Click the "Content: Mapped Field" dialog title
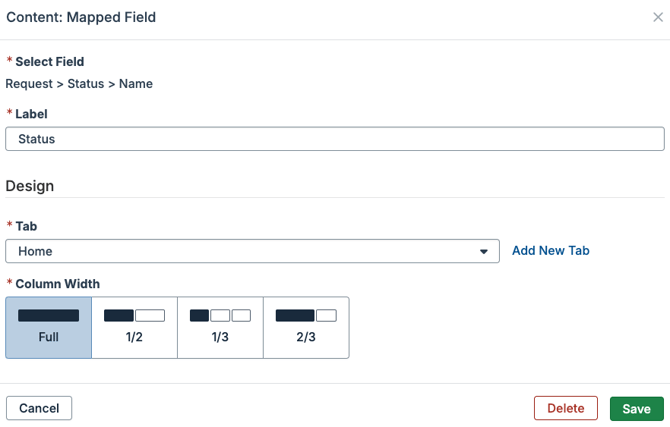This screenshot has width=670, height=427. 81,18
